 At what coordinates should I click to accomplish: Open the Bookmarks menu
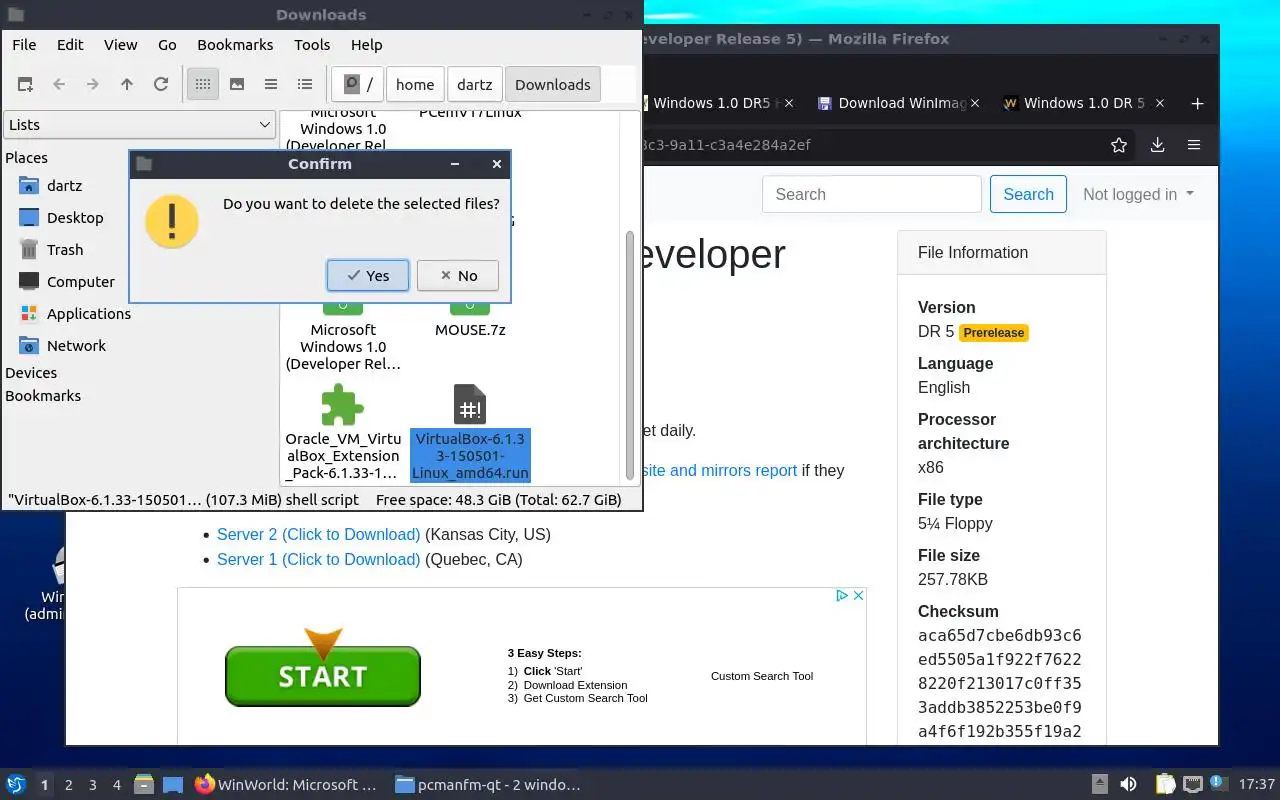tap(235, 45)
